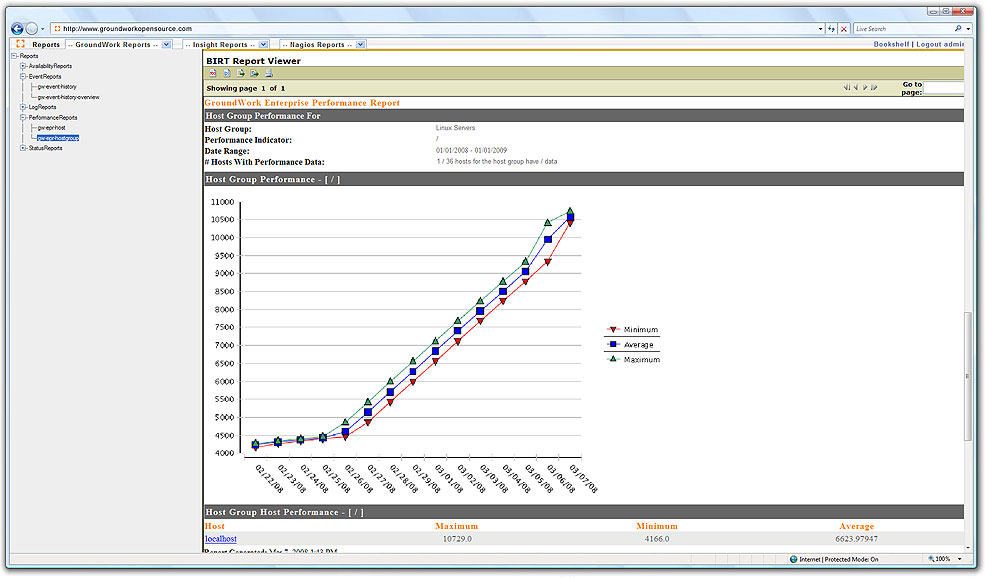Screen dimensions: 985x578
Task: Click the Go to page input field
Action: pos(944,89)
